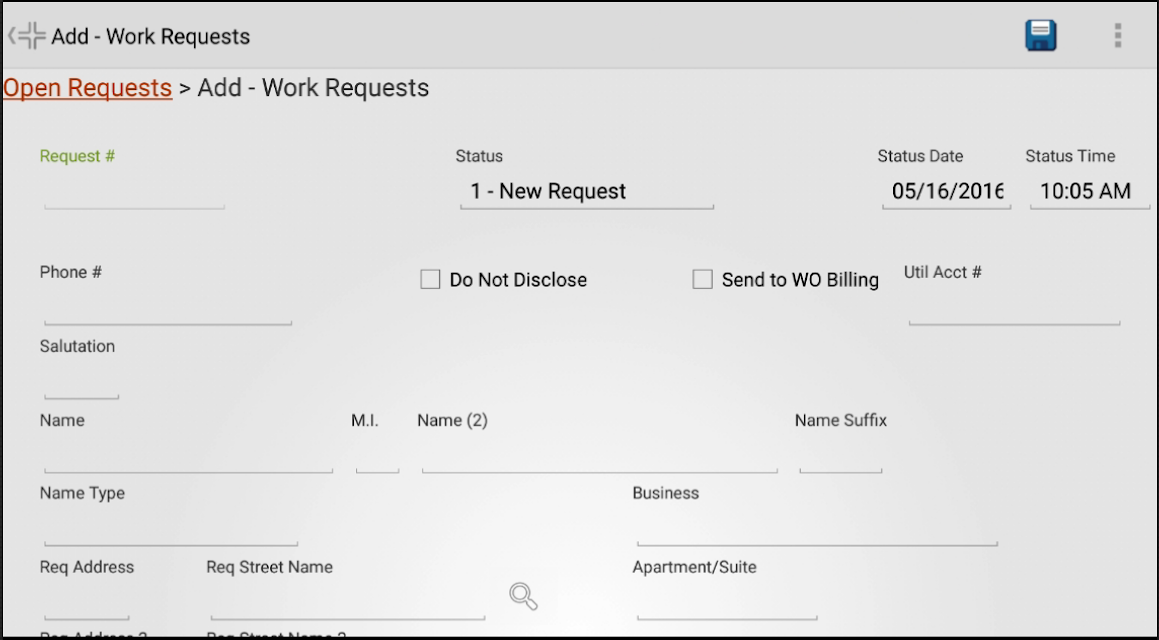Select the Salutation field

81,382
